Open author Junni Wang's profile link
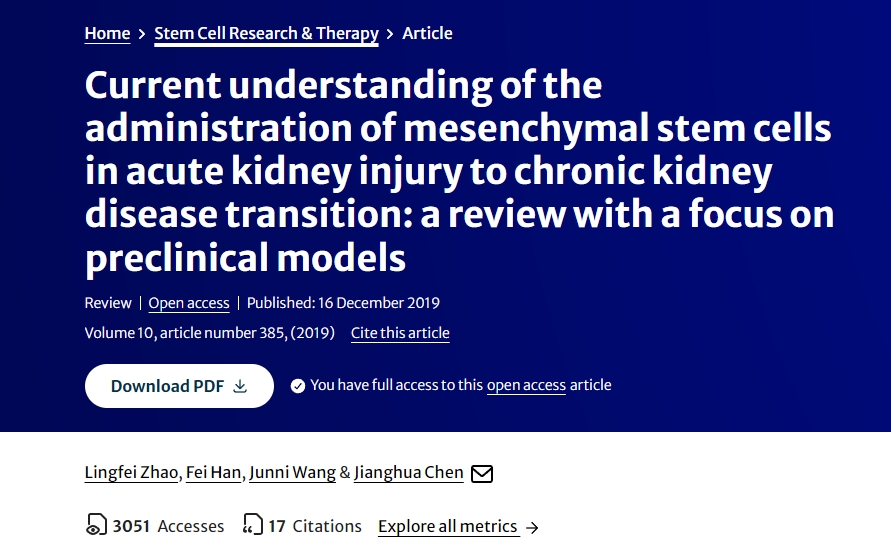Viewport: 891px width, 559px height. (292, 472)
